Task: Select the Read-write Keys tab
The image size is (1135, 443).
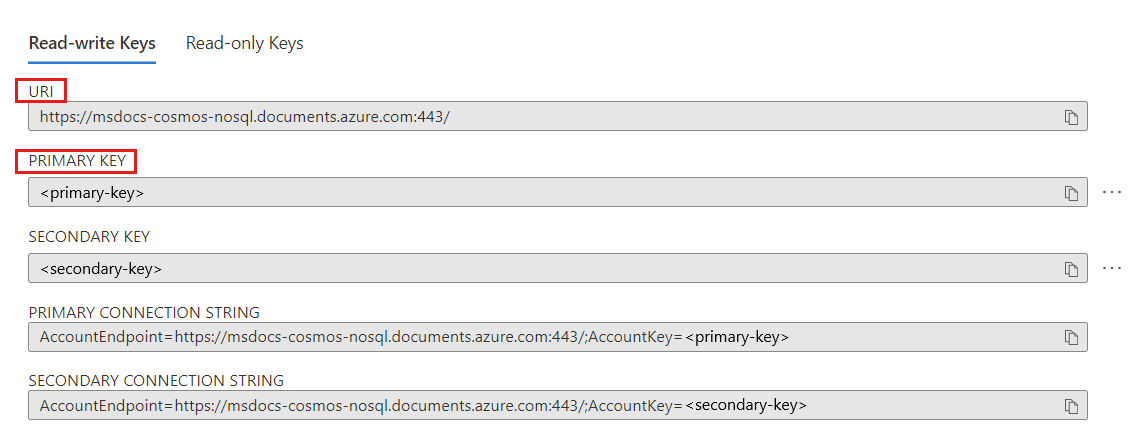Action: 92,43
